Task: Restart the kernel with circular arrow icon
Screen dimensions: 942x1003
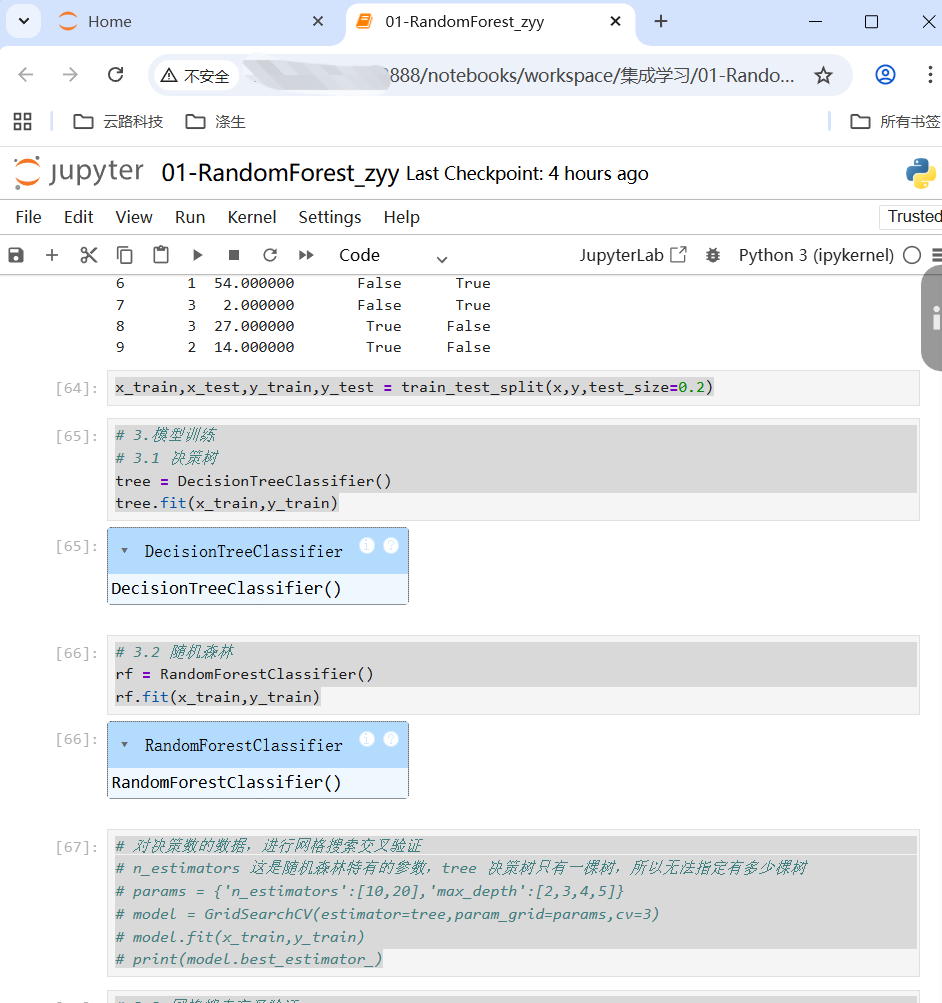Action: (270, 255)
